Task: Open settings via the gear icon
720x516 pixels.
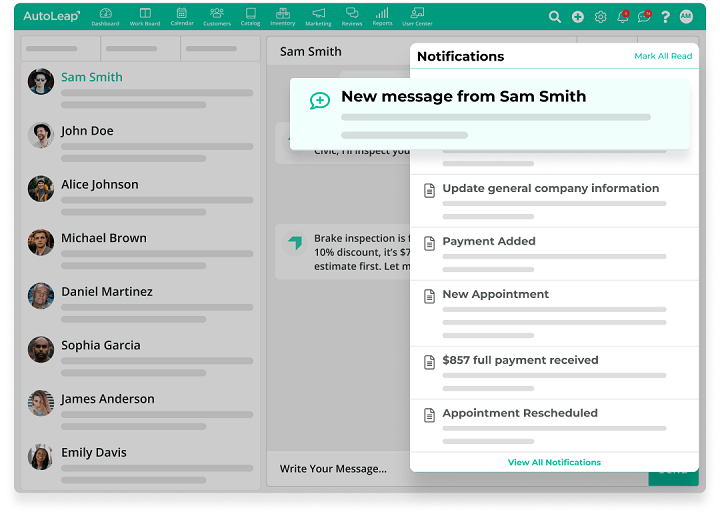Action: (601, 17)
